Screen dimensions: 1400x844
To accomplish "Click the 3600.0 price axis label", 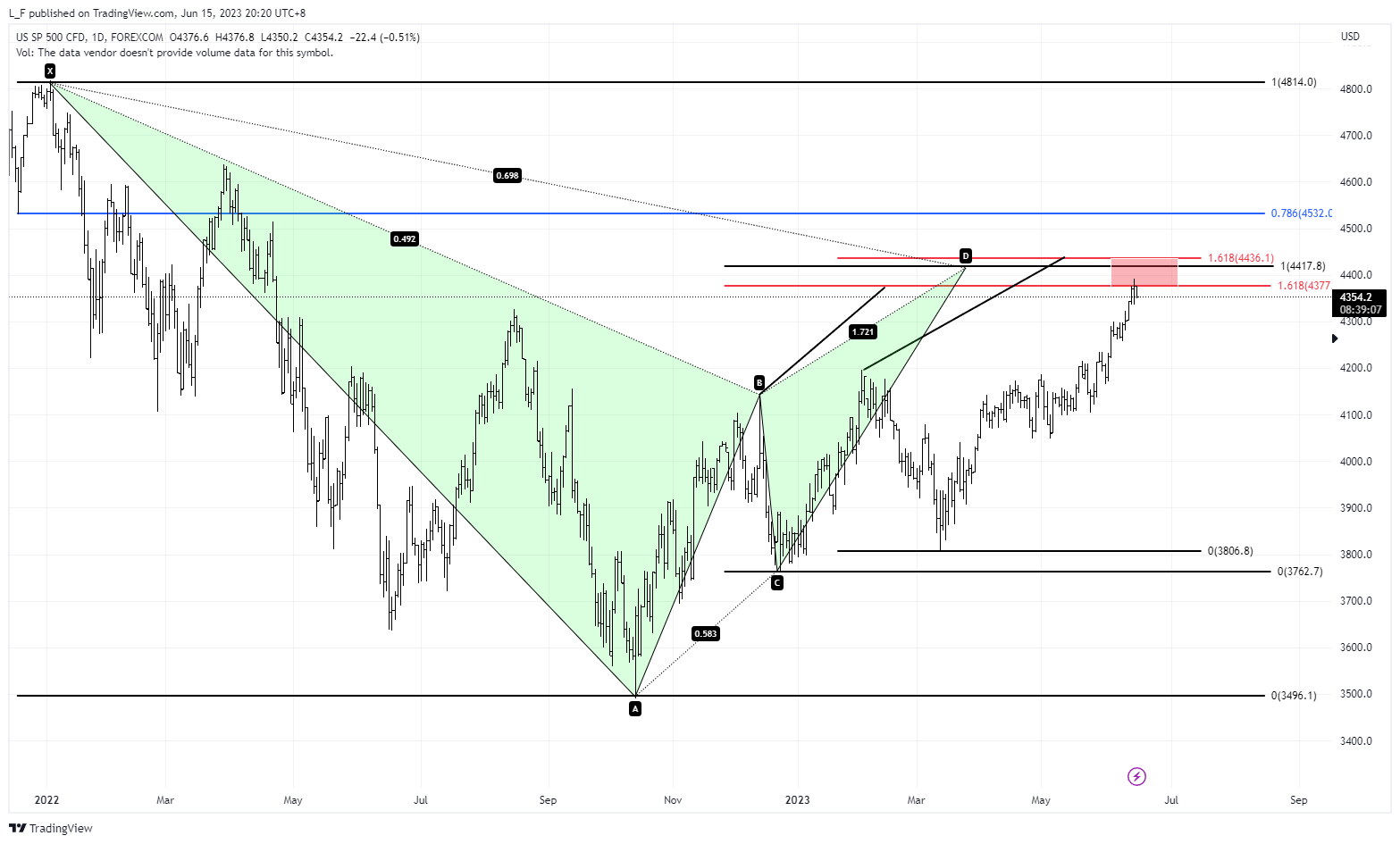I will (1356, 648).
